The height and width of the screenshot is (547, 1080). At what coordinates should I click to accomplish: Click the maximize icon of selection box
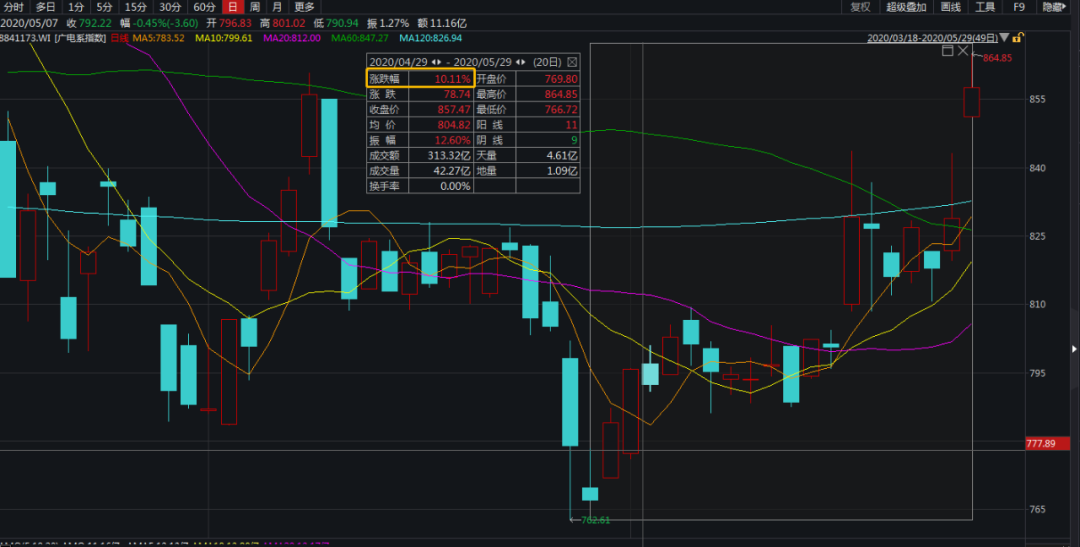click(x=948, y=51)
